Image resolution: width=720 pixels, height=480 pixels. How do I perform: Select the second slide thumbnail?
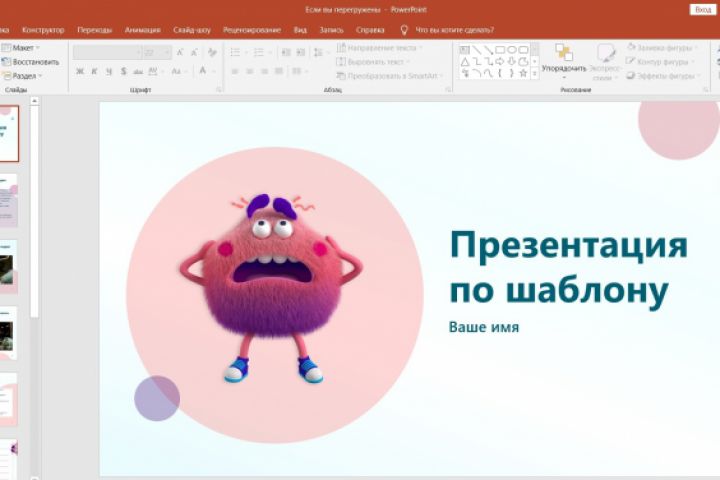coord(9,200)
